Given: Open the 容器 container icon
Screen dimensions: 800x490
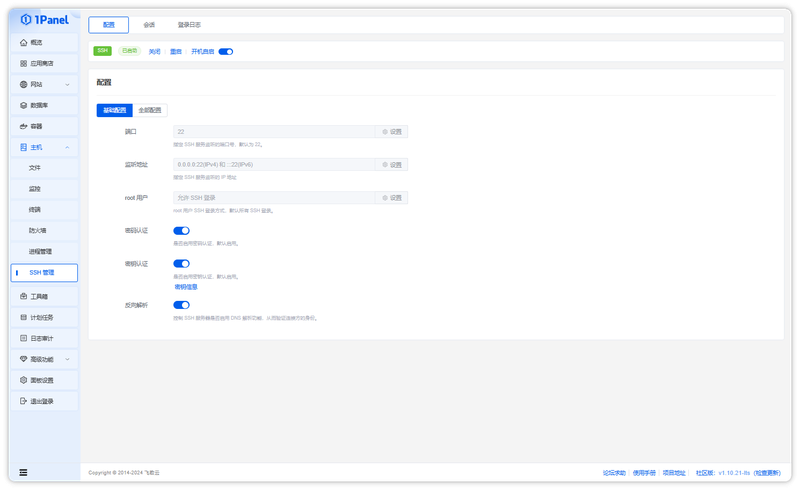Looking at the screenshot, I should click(23, 126).
